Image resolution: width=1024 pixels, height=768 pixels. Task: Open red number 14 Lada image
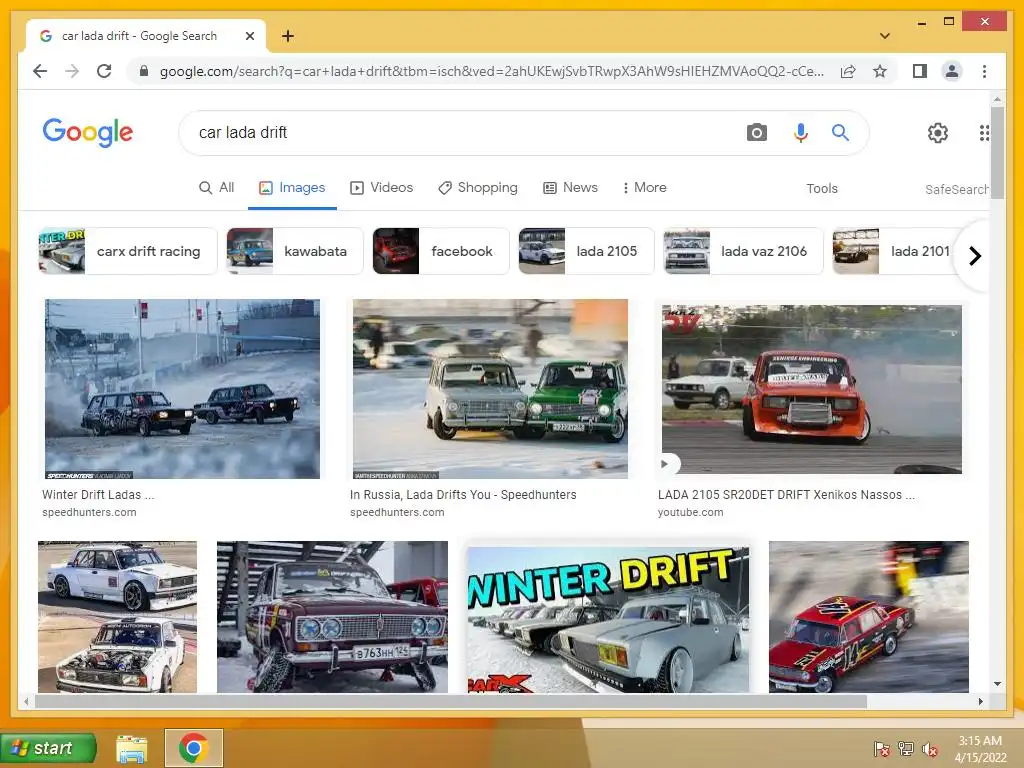pyautogui.click(x=869, y=616)
